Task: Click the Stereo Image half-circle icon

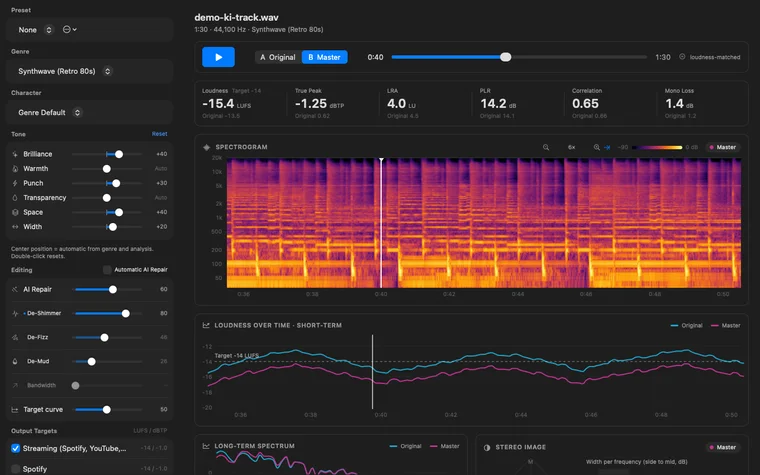Action: pyautogui.click(x=487, y=447)
